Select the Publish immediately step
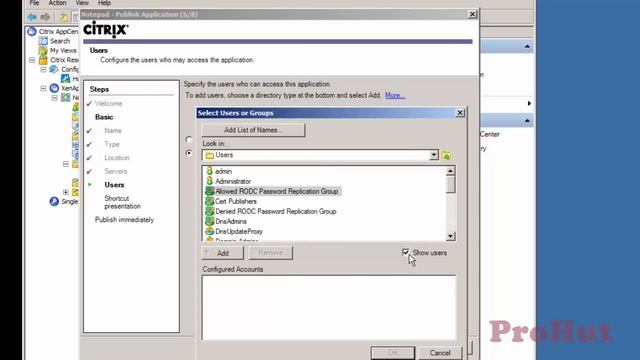This screenshot has height=360, width=640. [124, 220]
